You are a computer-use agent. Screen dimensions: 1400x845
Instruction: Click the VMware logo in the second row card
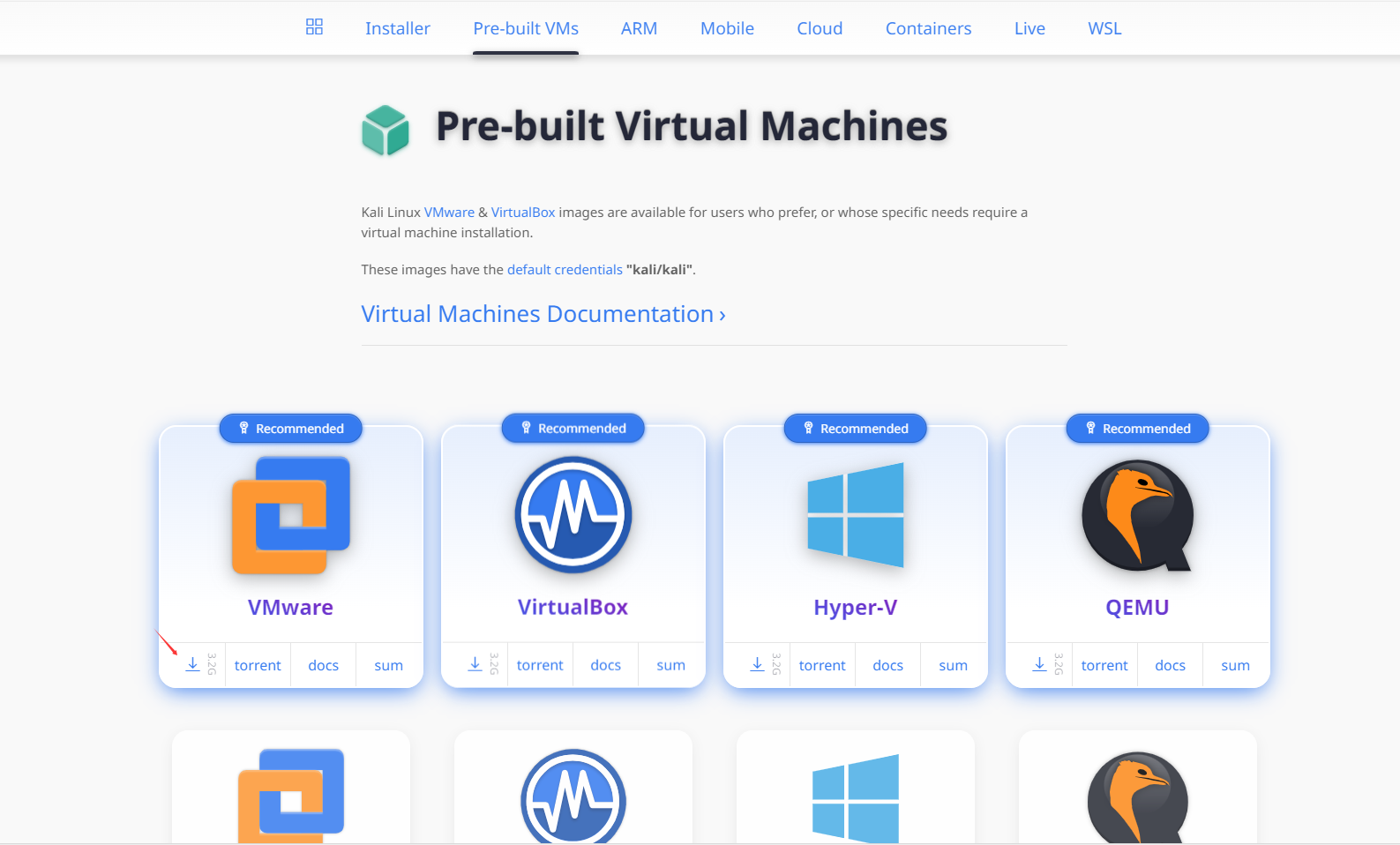click(x=291, y=796)
